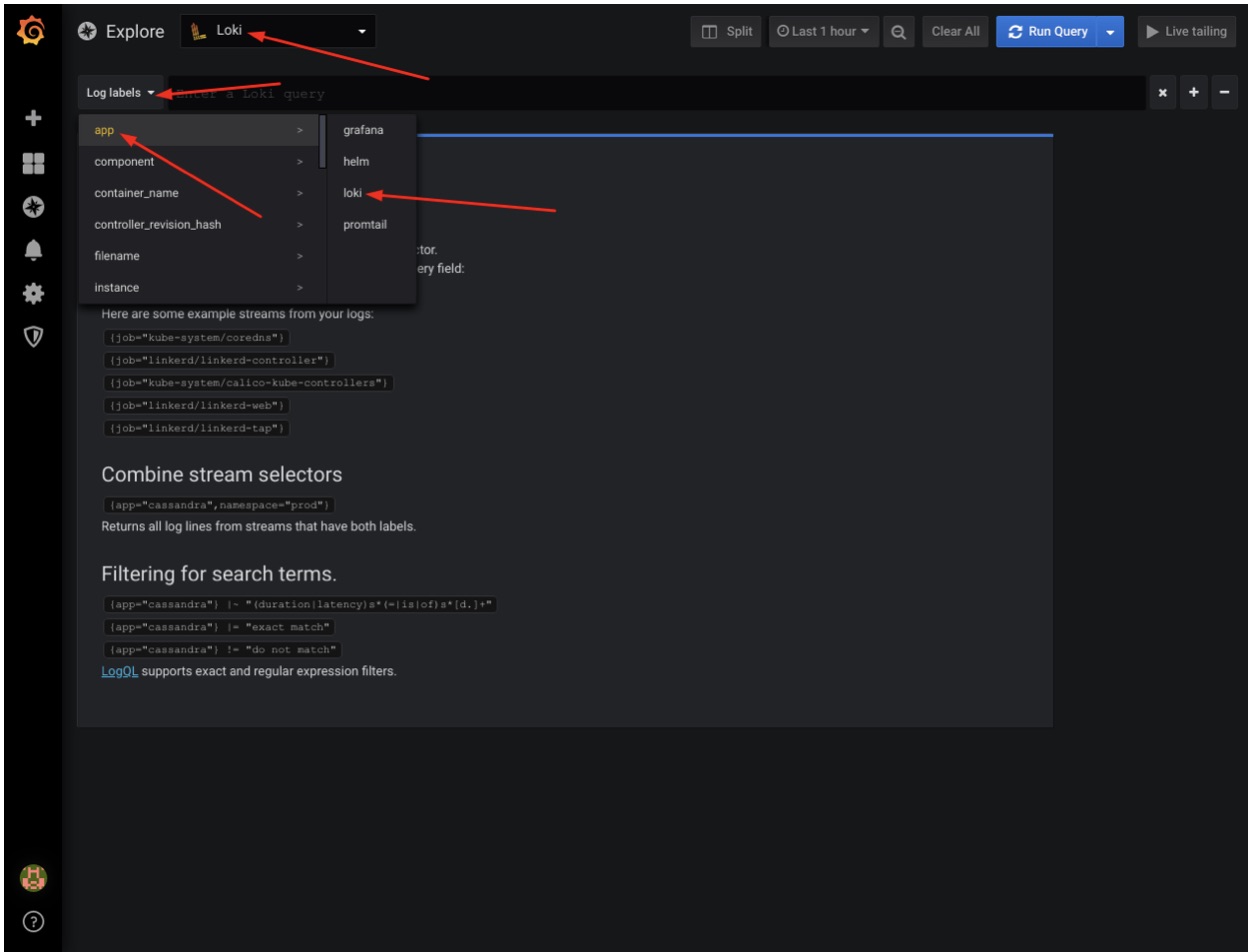Expand the Run Query interval dropdown arrow

[x=1110, y=31]
